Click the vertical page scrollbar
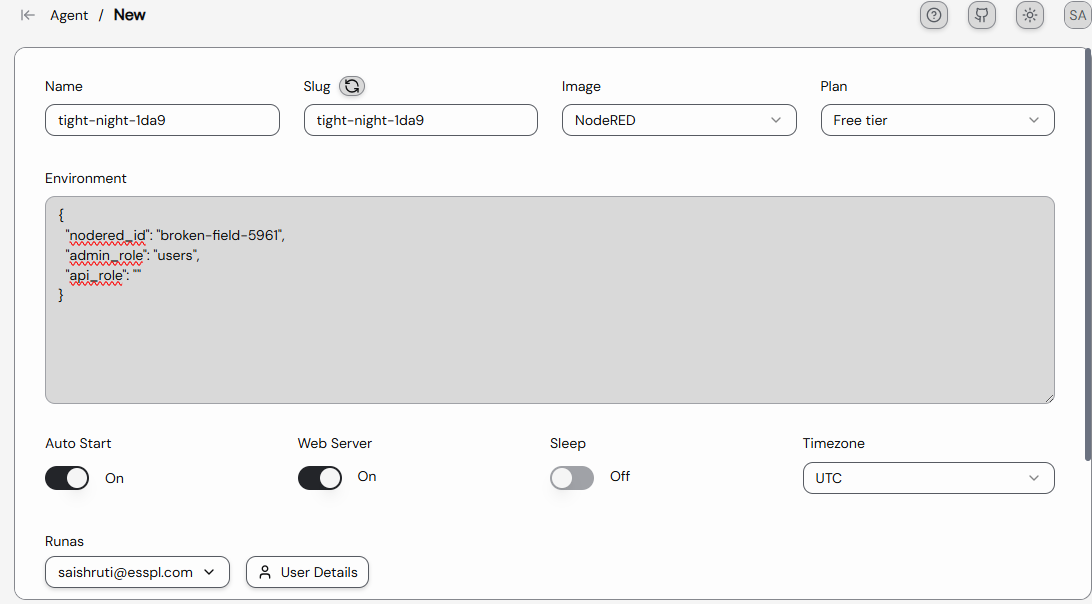1092x604 pixels. (1089, 254)
